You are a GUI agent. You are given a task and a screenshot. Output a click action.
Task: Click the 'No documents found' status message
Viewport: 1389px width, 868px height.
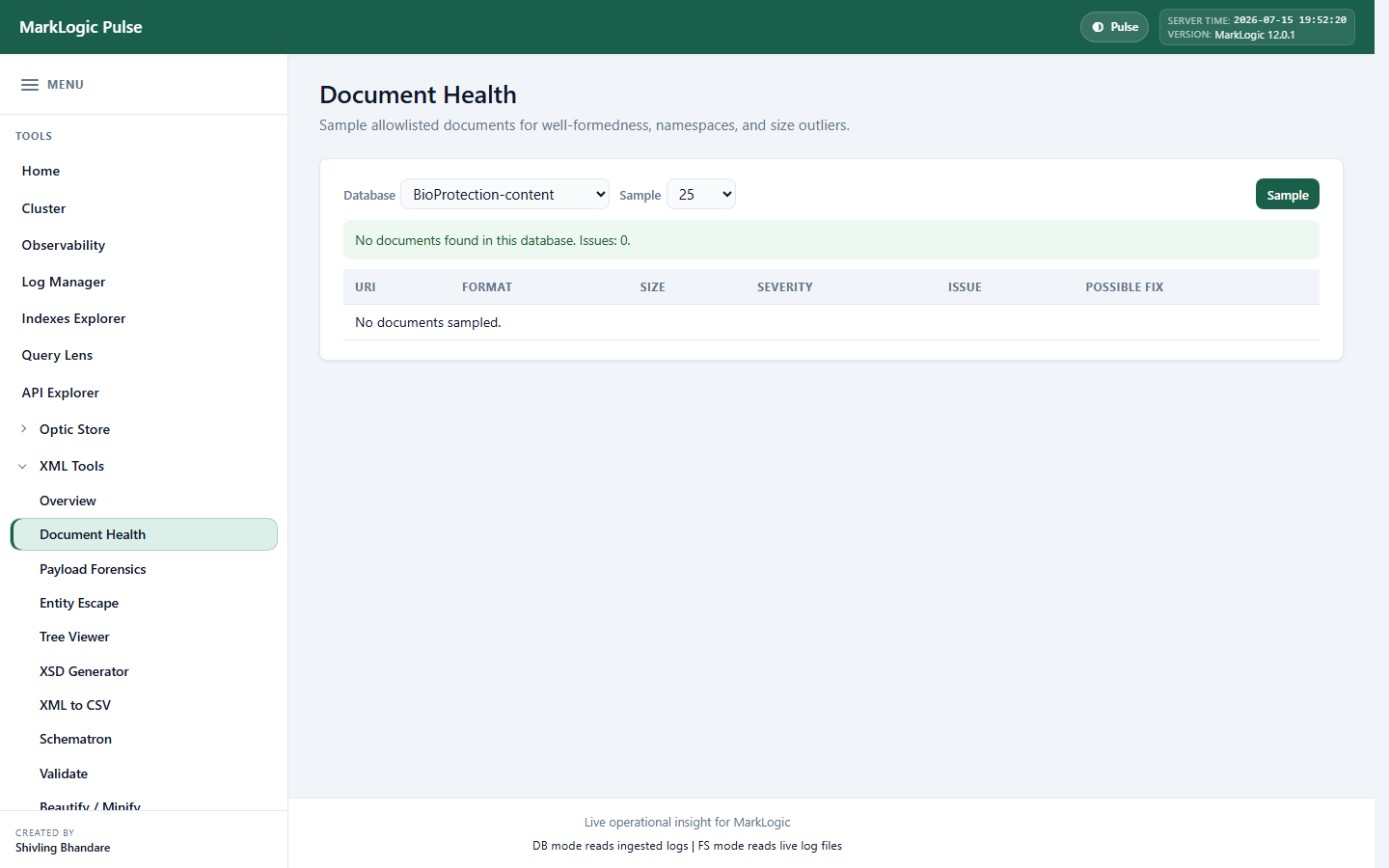point(831,240)
